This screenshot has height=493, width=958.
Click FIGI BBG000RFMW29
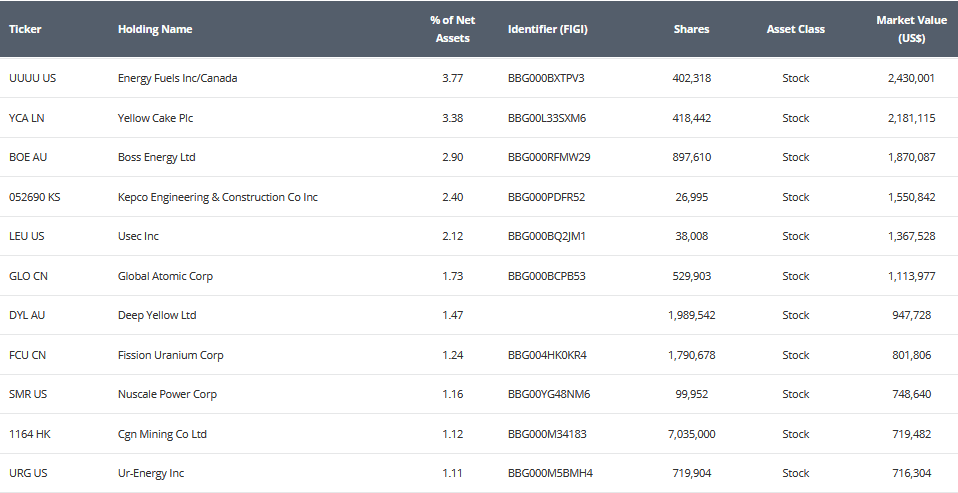pos(549,157)
